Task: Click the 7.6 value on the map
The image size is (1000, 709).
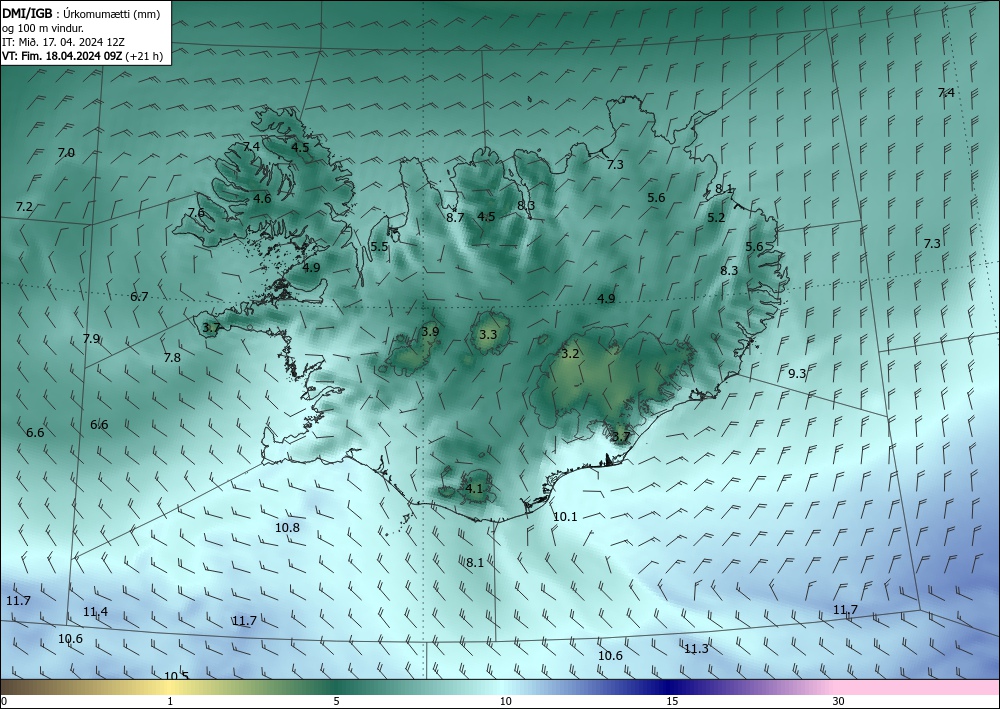Action: [x=196, y=213]
